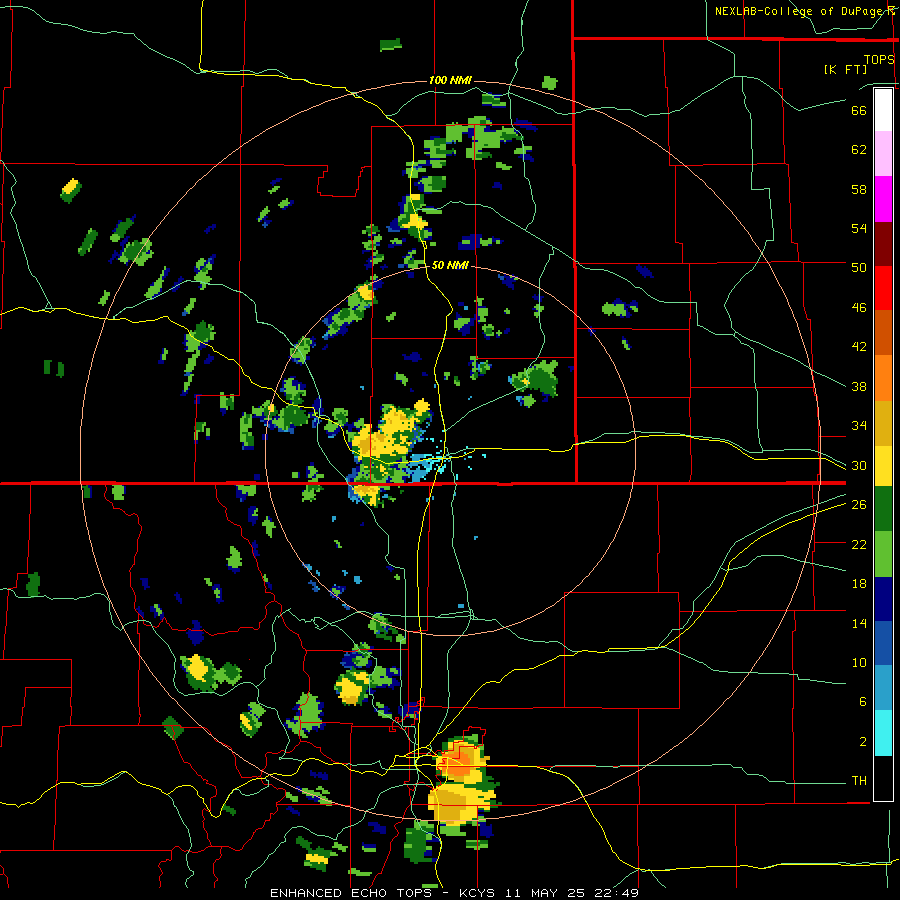
Task: Select the magenta legend color band
Action: (883, 199)
